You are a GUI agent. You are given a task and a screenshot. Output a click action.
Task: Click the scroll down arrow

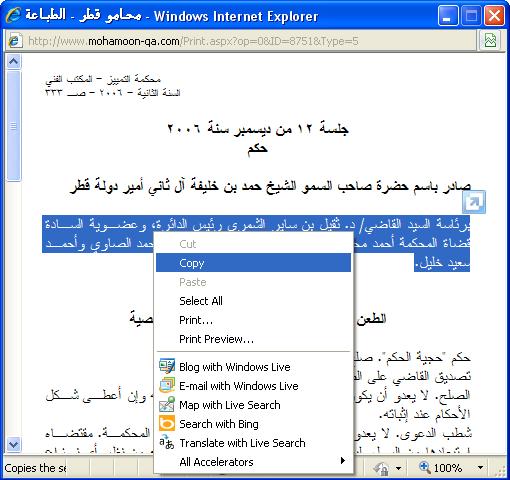point(14,444)
